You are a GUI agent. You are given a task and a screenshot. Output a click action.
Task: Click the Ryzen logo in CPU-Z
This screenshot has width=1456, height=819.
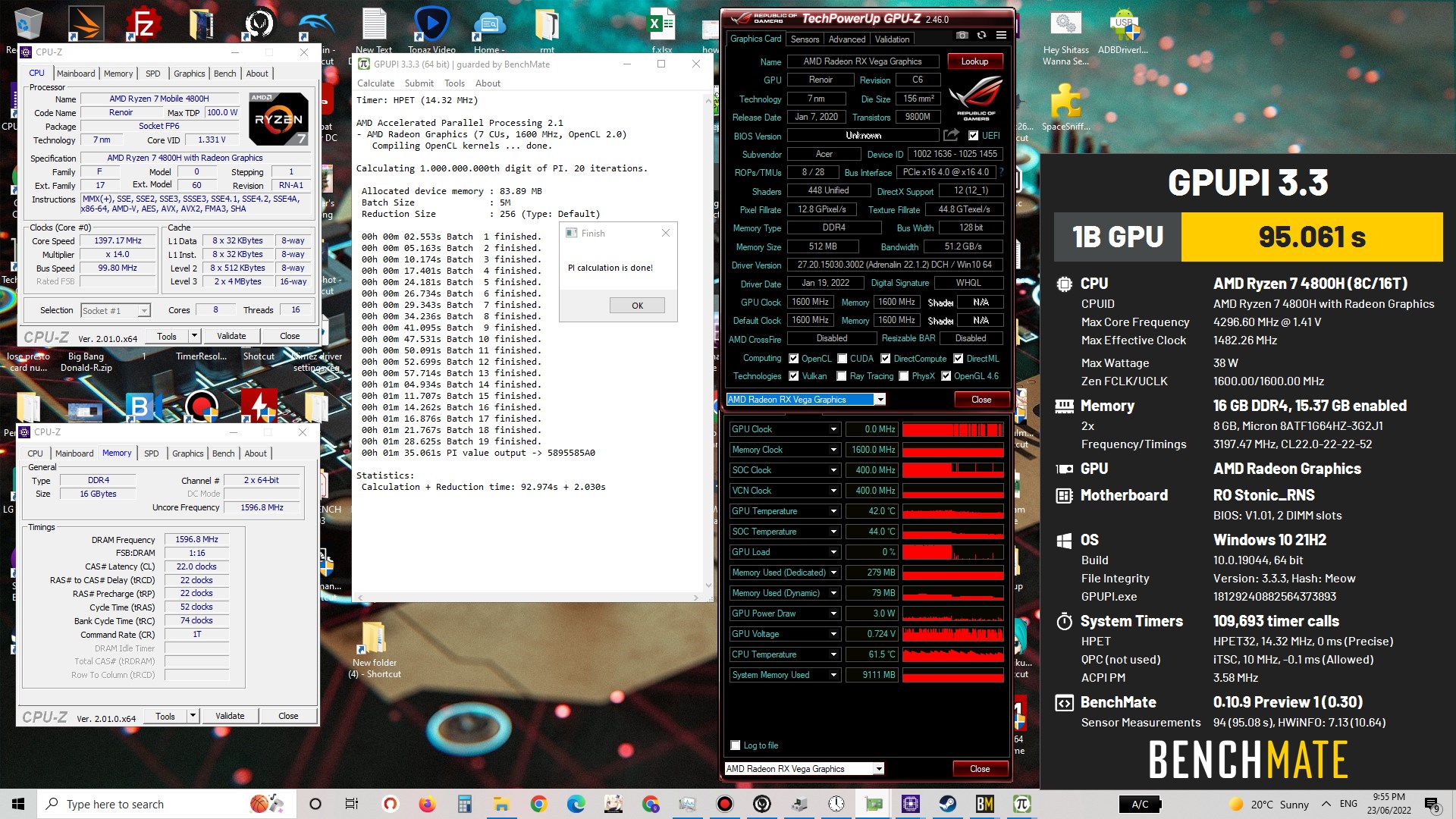tap(278, 119)
